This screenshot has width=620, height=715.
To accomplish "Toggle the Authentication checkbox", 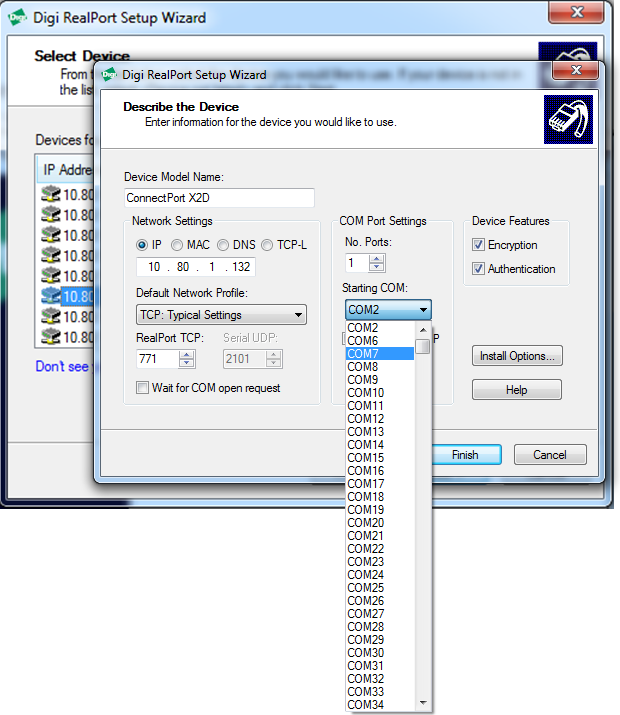I will pyautogui.click(x=479, y=269).
